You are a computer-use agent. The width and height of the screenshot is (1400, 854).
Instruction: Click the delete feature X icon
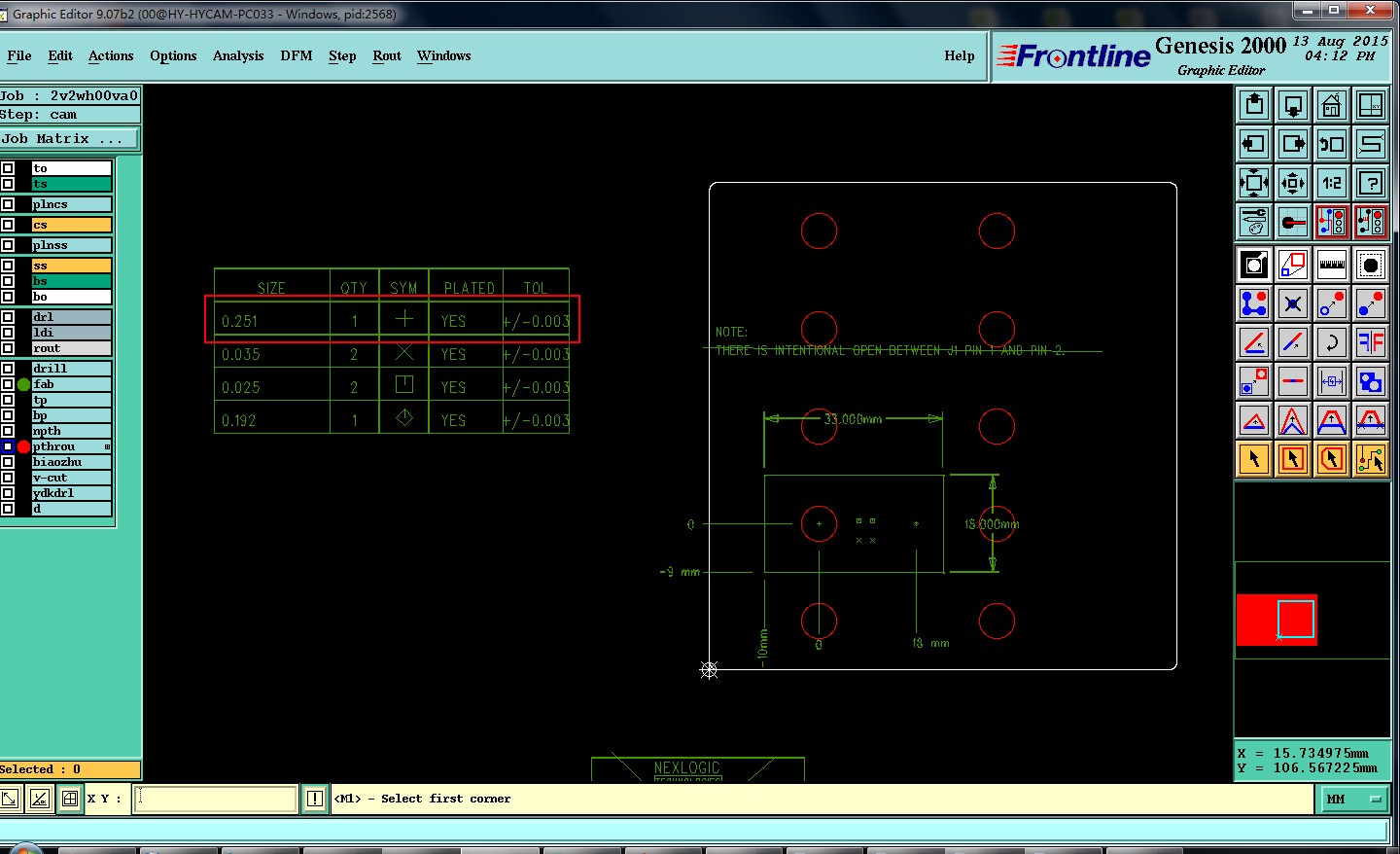point(1293,303)
